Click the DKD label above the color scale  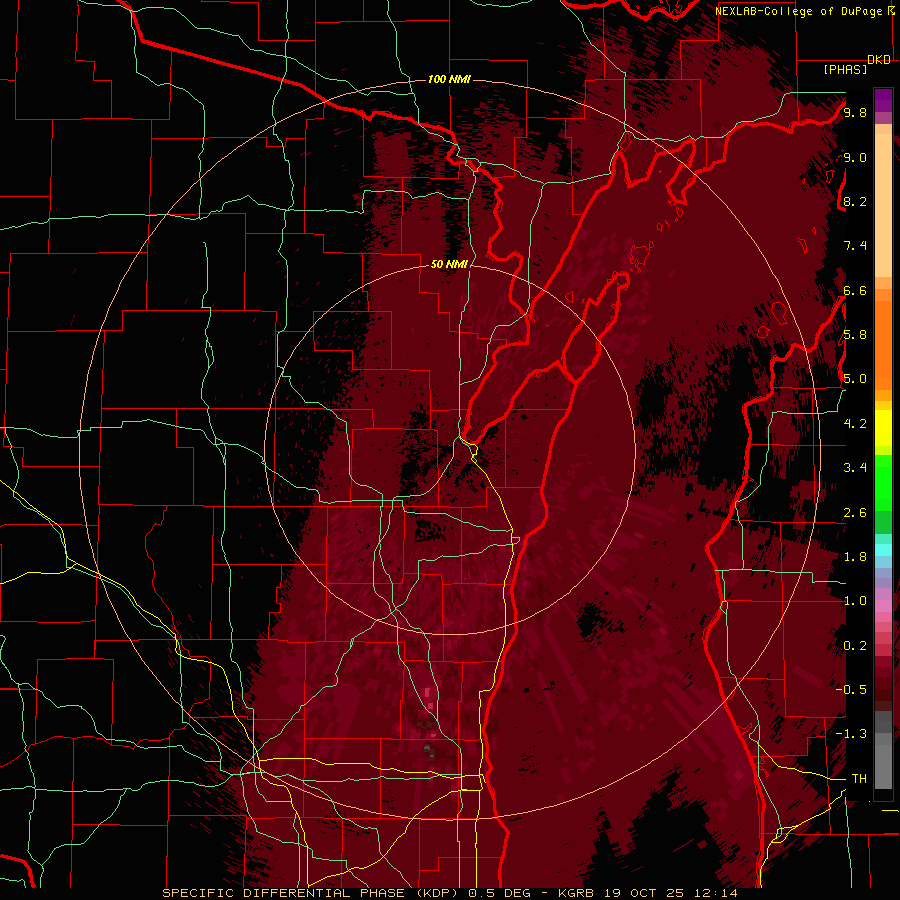point(879,60)
